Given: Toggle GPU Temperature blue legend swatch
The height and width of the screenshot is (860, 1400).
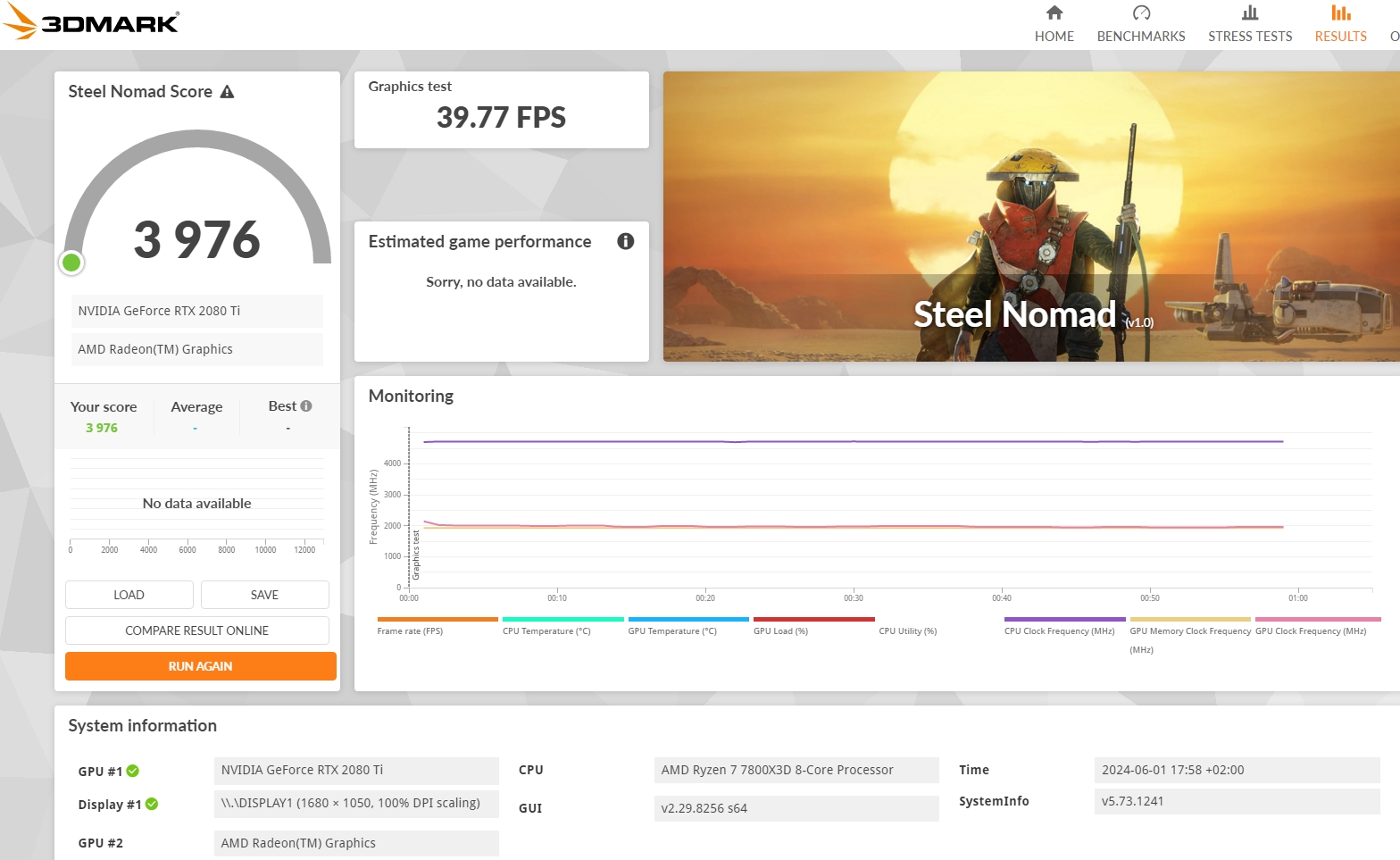Looking at the screenshot, I should [x=688, y=619].
